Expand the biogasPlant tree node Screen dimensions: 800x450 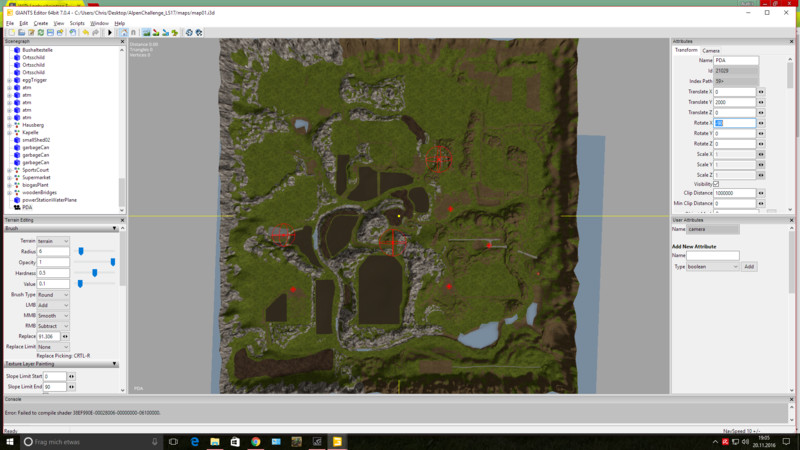tap(10, 185)
